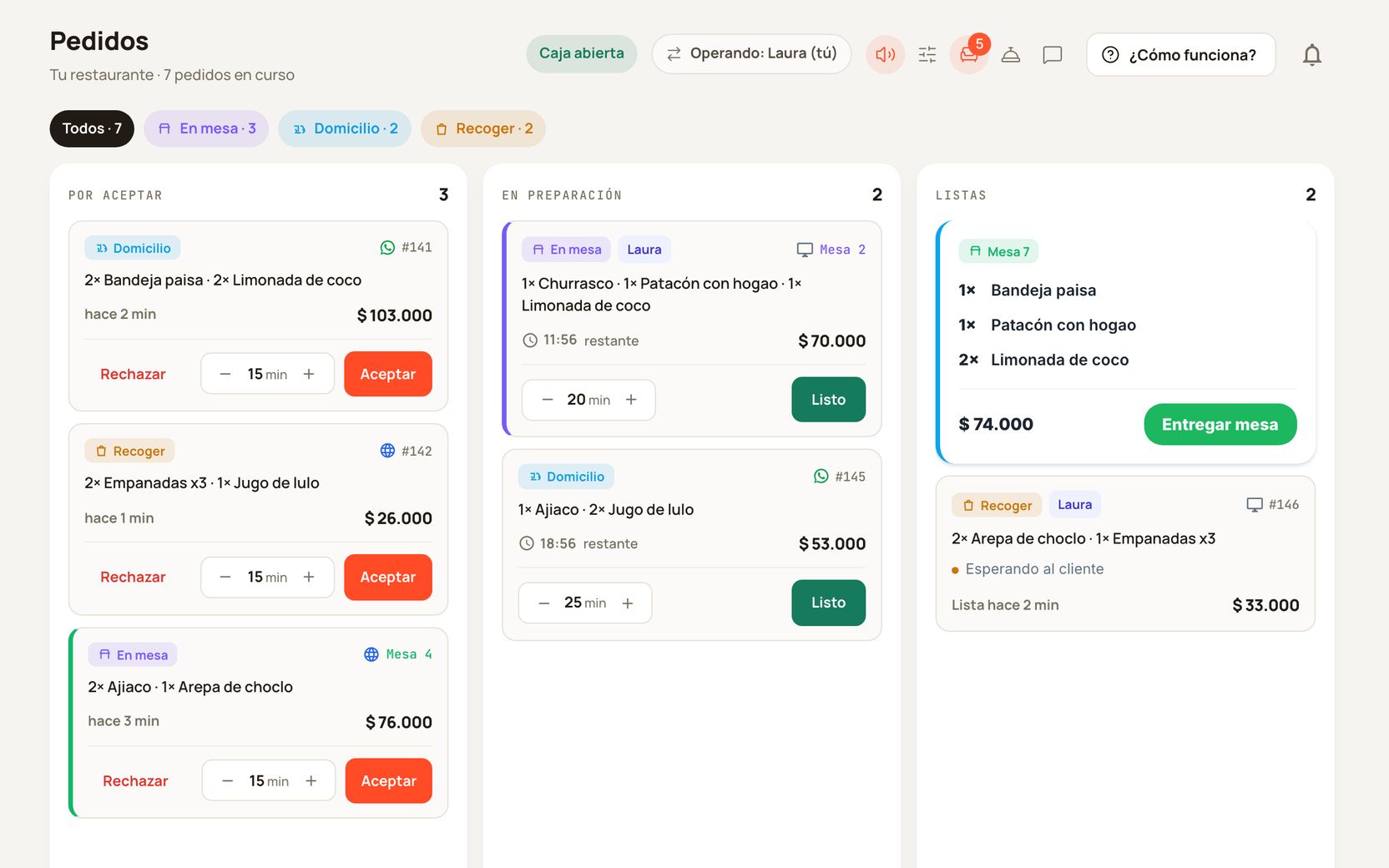
Task: Select the Todos · 7 filter tab
Action: coord(92,129)
